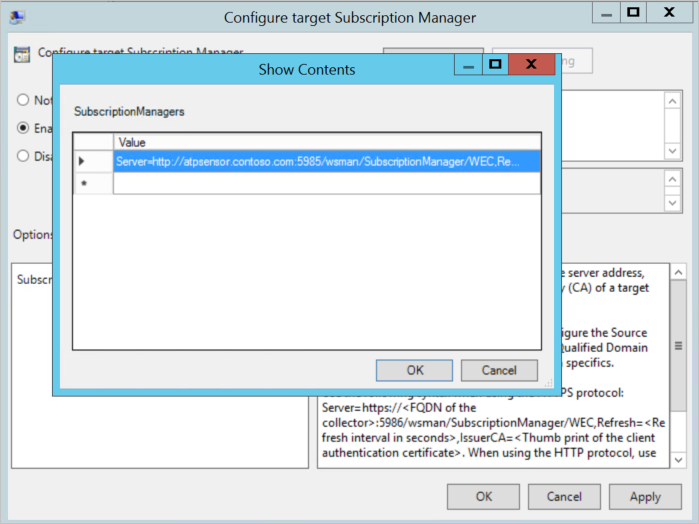The height and width of the screenshot is (524, 699).
Task: Select the Server=http://atpsensor.contoso.com value cell
Action: (x=327, y=161)
